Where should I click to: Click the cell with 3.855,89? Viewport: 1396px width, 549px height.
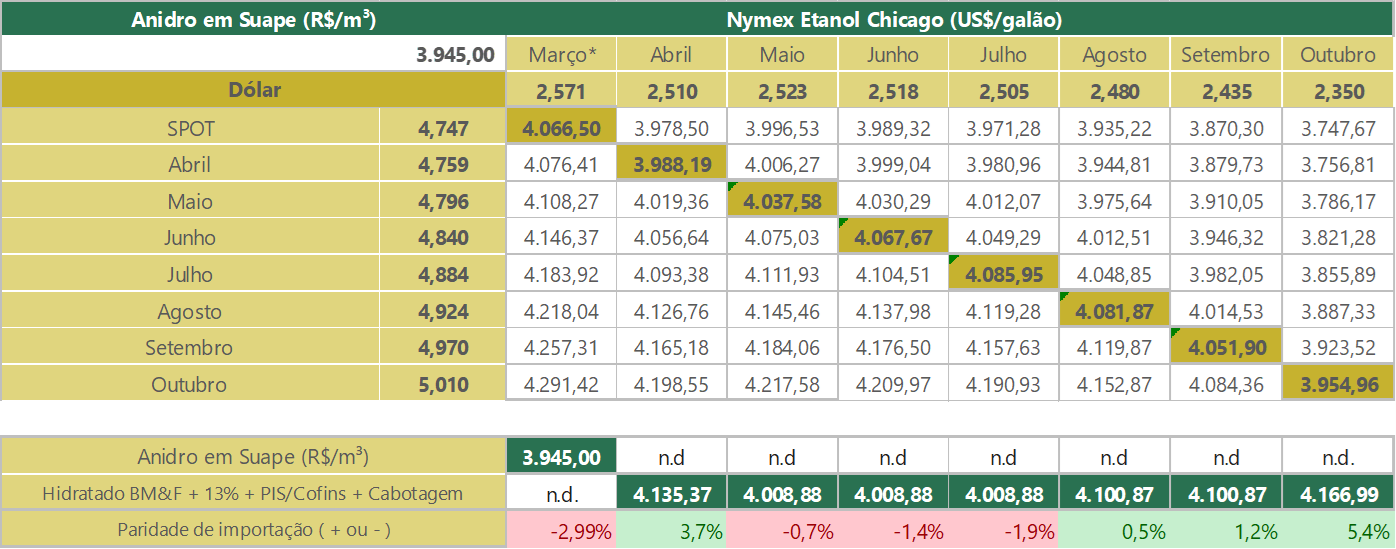coord(1338,275)
